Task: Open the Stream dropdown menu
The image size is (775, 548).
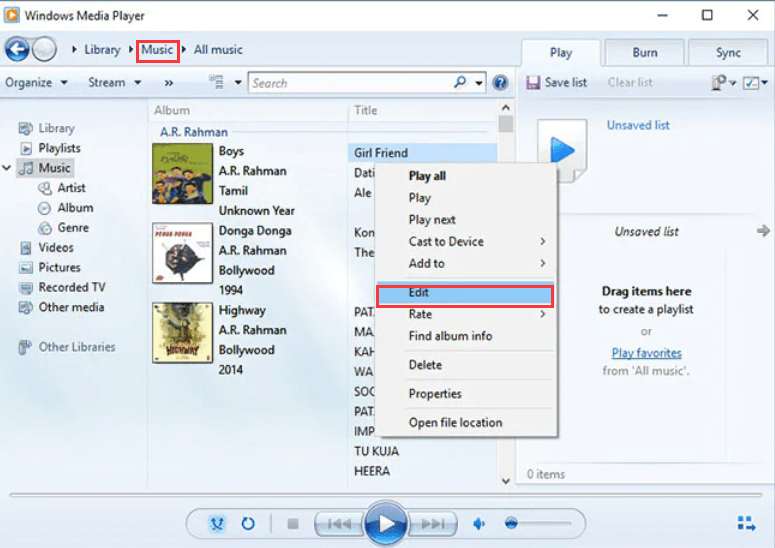Action: [x=115, y=83]
